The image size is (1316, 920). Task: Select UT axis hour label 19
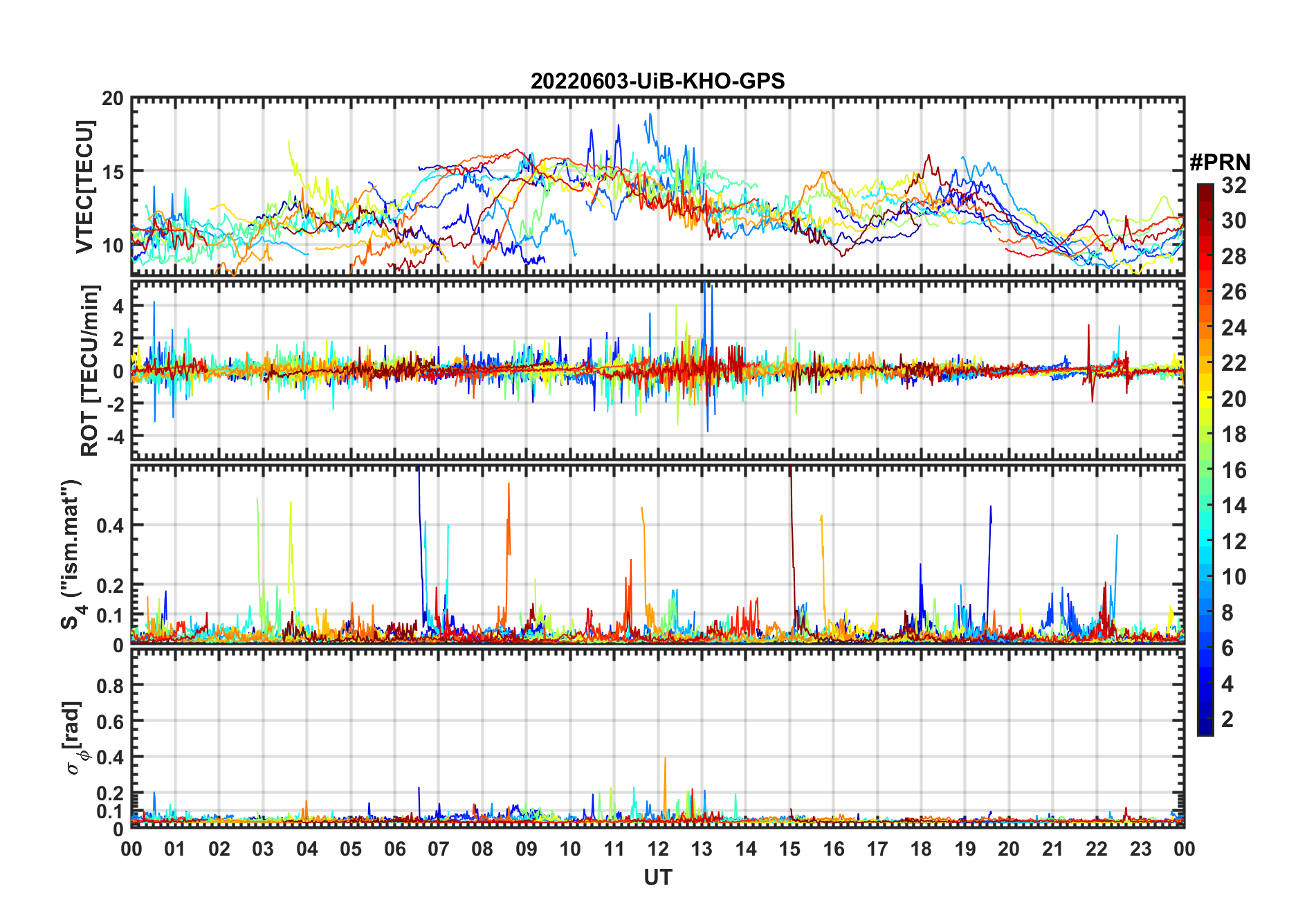tap(965, 849)
